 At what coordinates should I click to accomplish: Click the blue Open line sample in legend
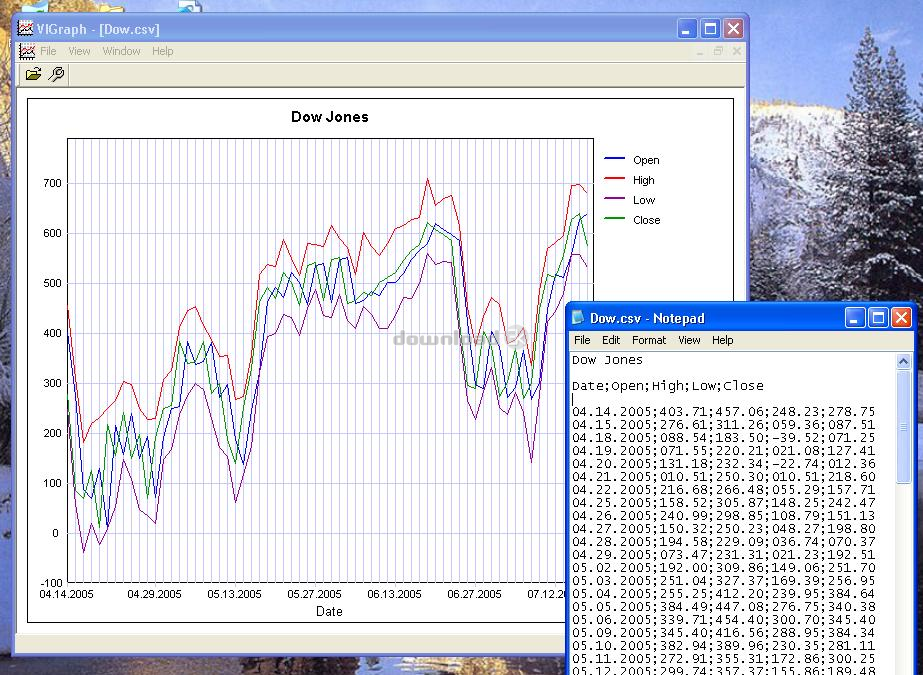coord(615,158)
